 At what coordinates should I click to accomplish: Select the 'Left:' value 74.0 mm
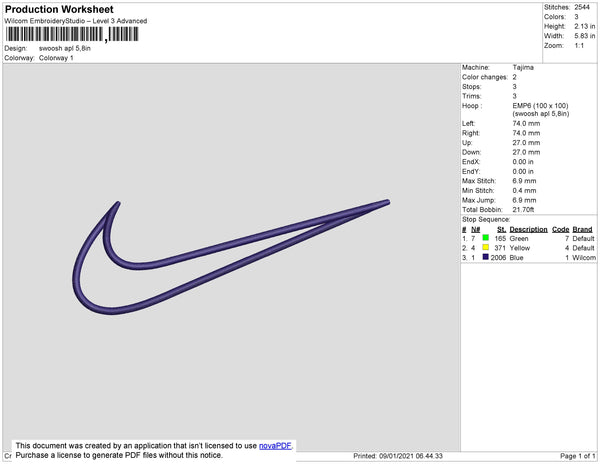pyautogui.click(x=526, y=124)
